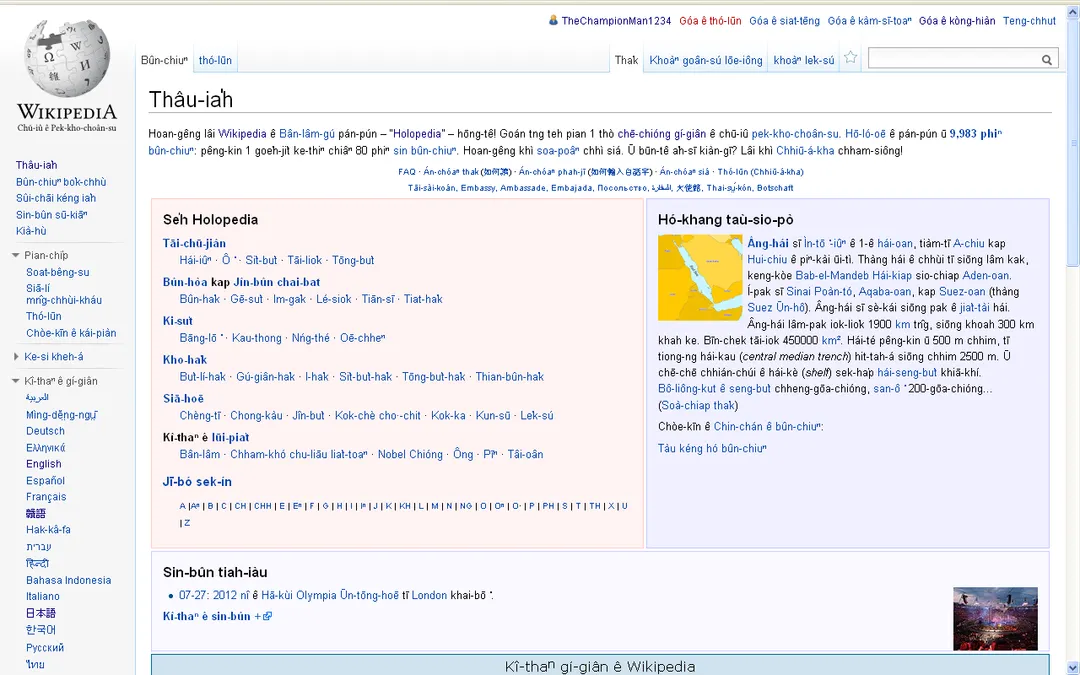
Task: Select the Tha̍k tab
Action: click(626, 61)
